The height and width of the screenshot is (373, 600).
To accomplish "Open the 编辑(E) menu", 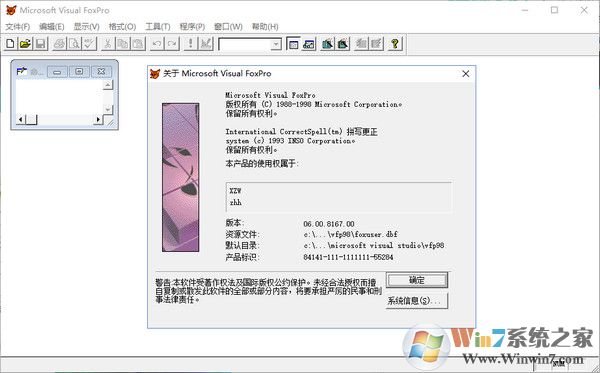I will point(52,26).
